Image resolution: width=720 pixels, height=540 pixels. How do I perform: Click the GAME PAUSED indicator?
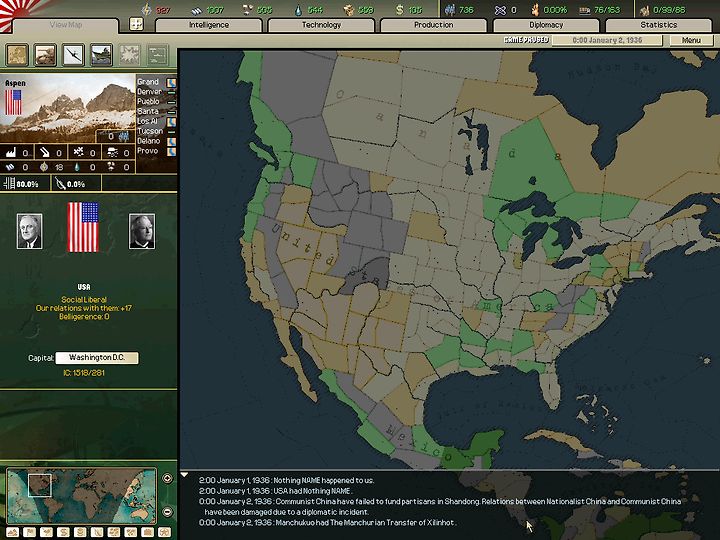[526, 39]
